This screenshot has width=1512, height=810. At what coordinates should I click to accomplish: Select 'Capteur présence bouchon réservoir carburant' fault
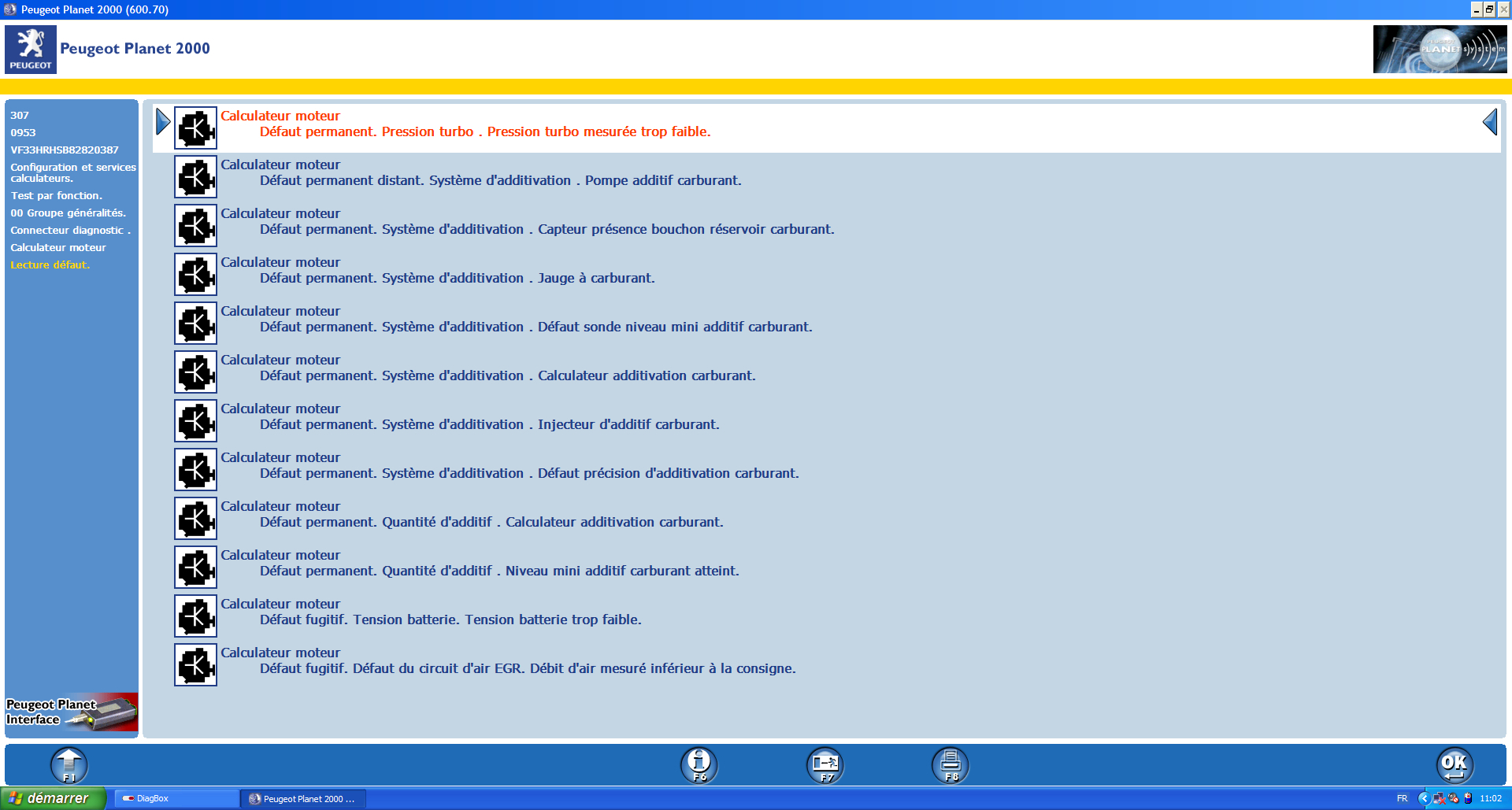547,230
